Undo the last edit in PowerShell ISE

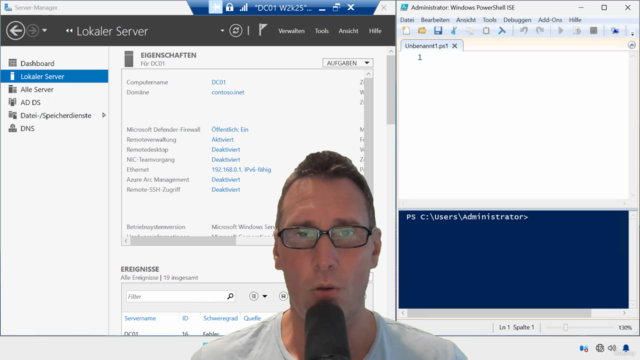point(524,31)
